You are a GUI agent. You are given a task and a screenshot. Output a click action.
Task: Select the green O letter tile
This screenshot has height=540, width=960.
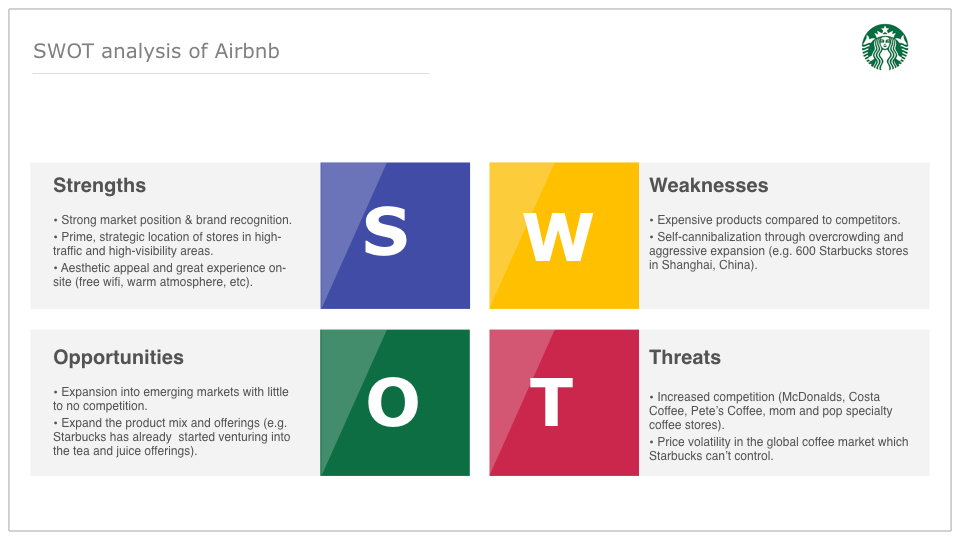[395, 402]
